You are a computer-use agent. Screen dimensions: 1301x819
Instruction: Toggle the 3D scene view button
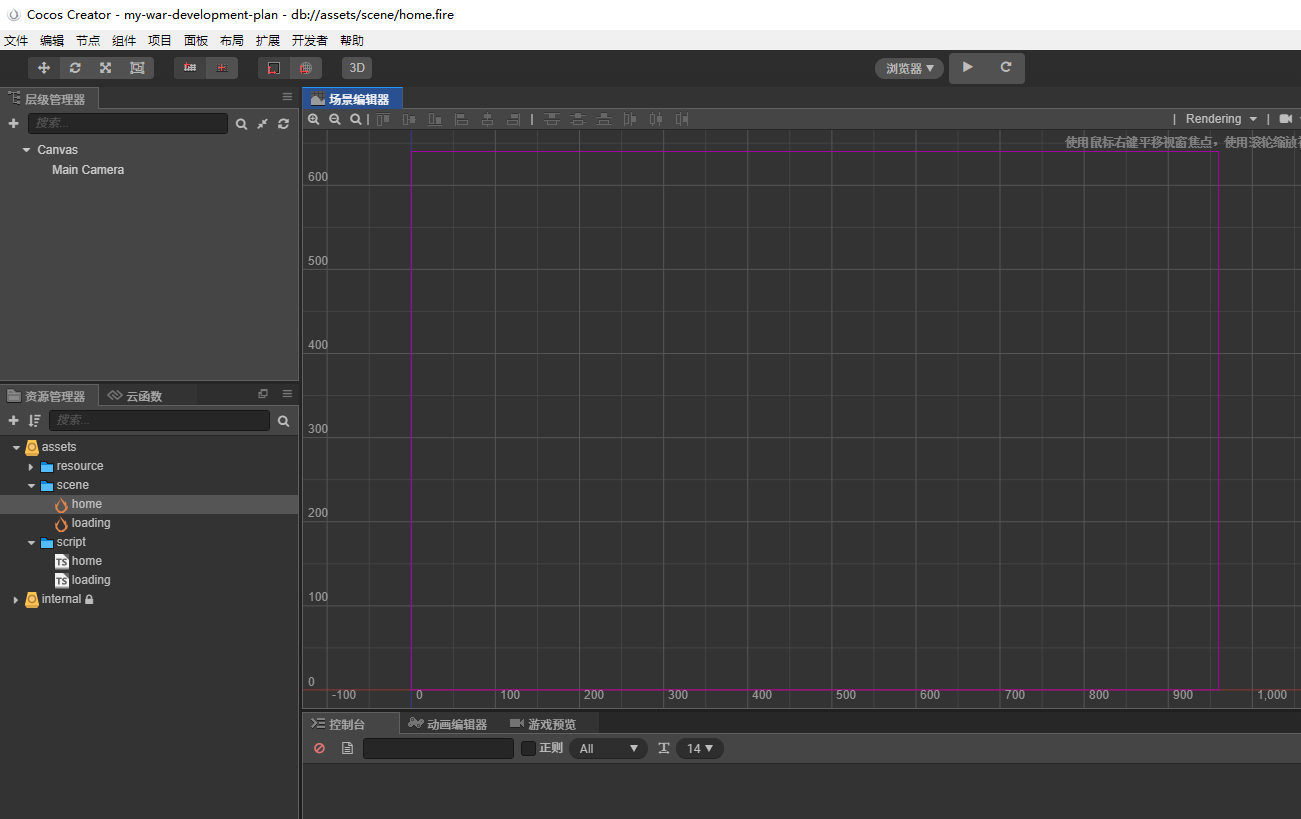coord(357,68)
